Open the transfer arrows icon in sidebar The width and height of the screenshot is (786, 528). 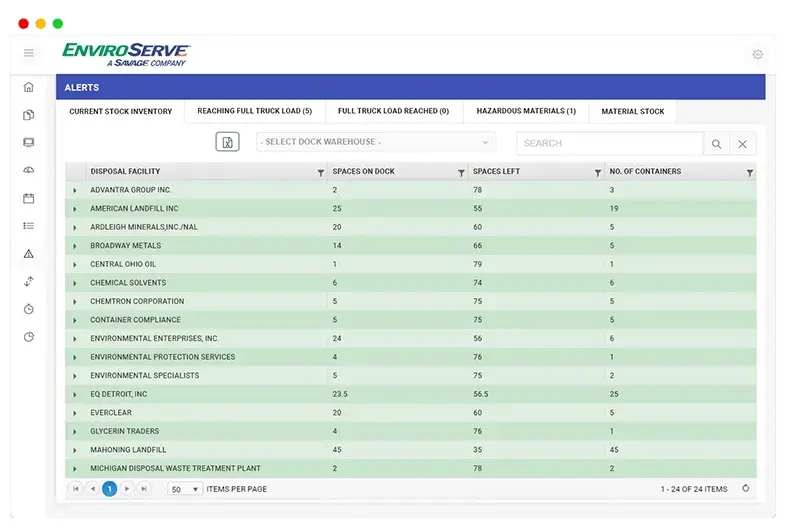pyautogui.click(x=29, y=281)
